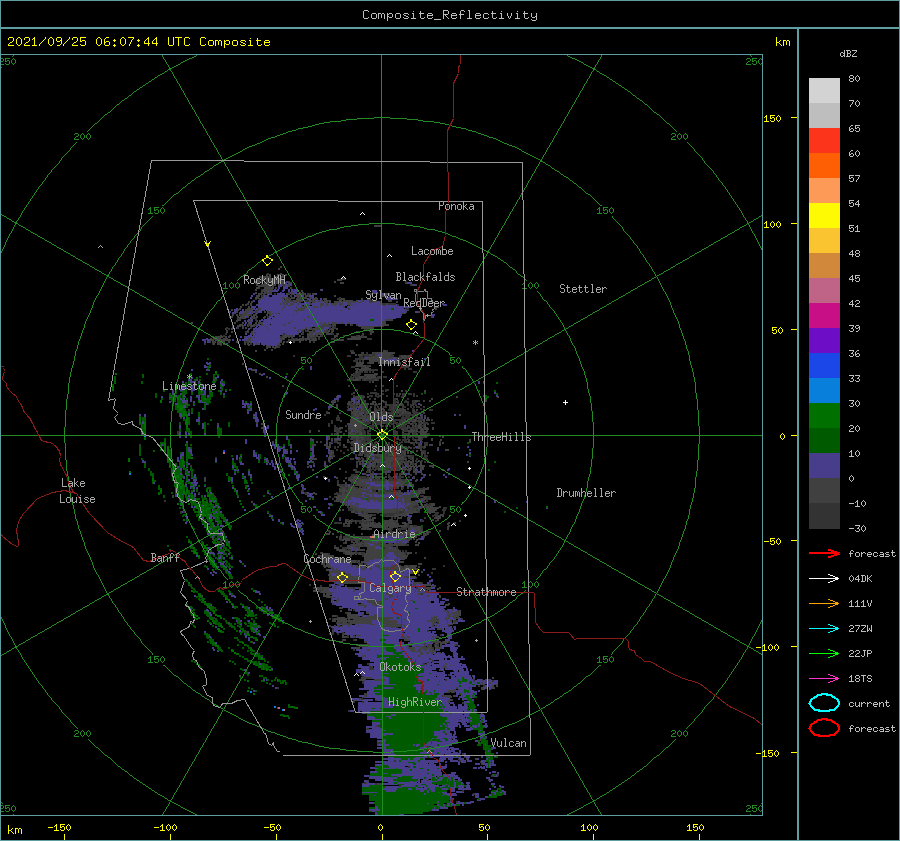This screenshot has width=900, height=841.
Task: Click the ThreeHills city label
Action: point(502,437)
